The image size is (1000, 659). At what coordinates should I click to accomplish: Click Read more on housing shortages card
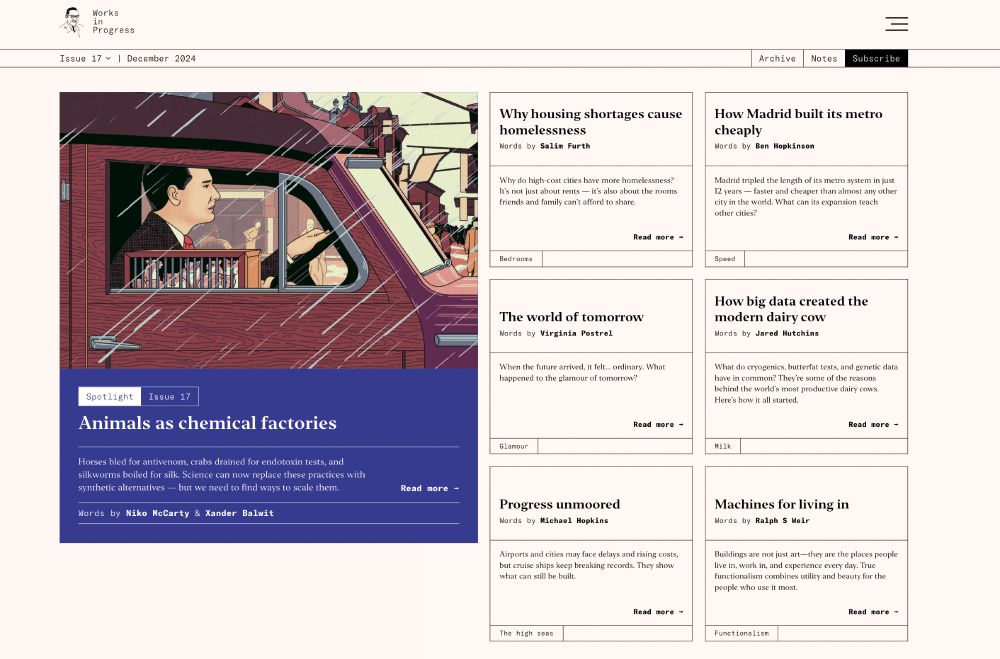click(658, 237)
